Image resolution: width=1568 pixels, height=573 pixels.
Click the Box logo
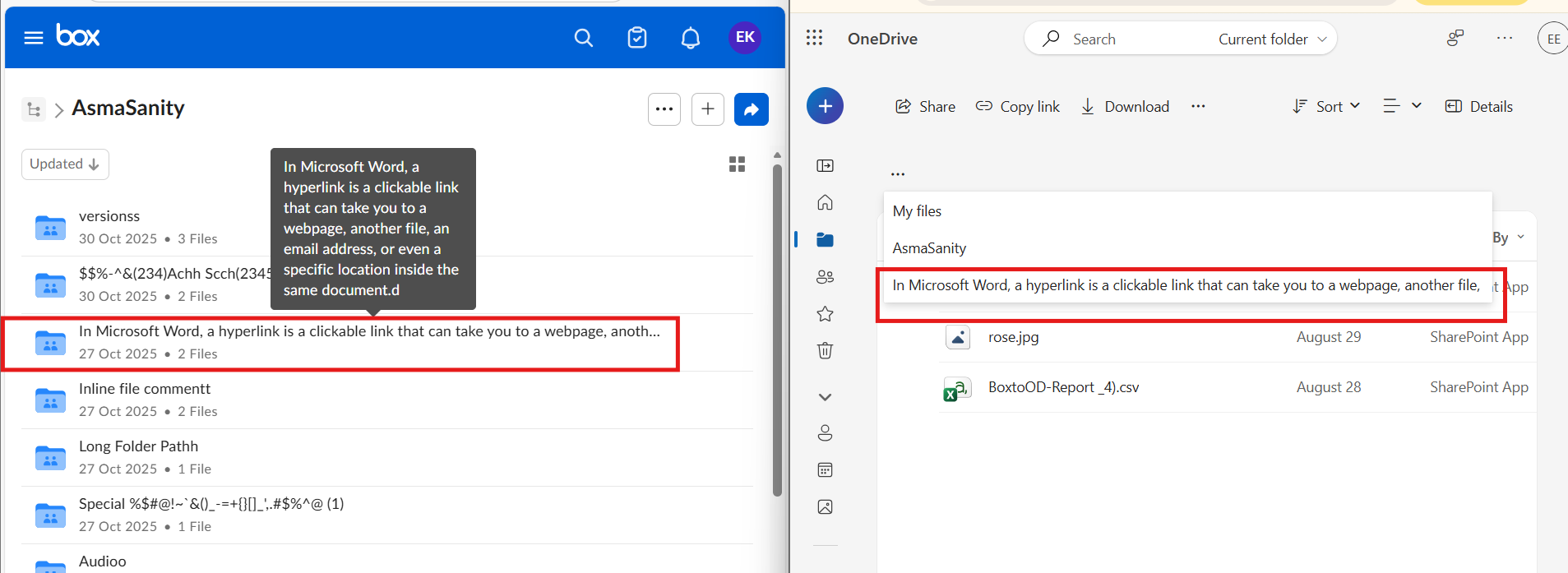(78, 35)
